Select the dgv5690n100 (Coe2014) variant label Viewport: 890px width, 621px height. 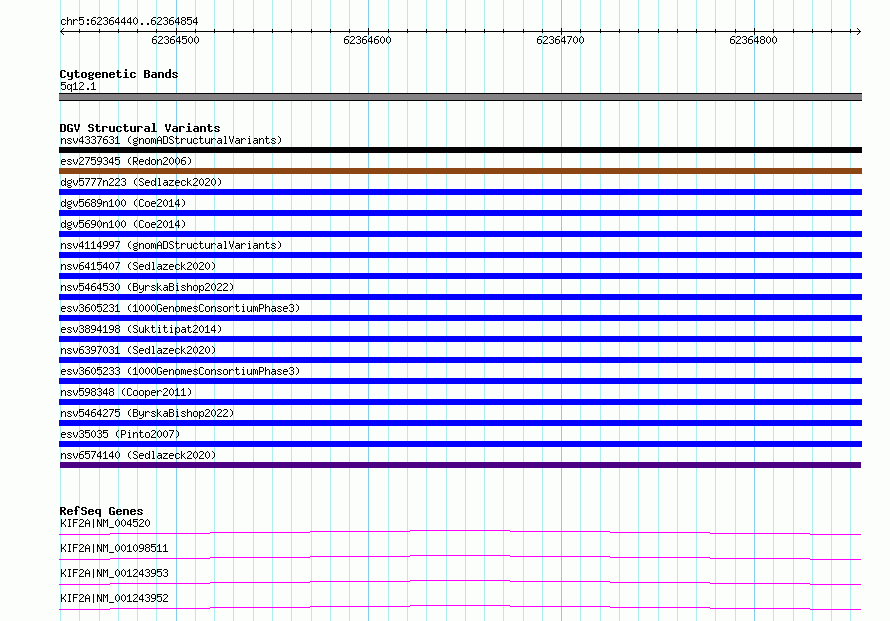pos(123,224)
